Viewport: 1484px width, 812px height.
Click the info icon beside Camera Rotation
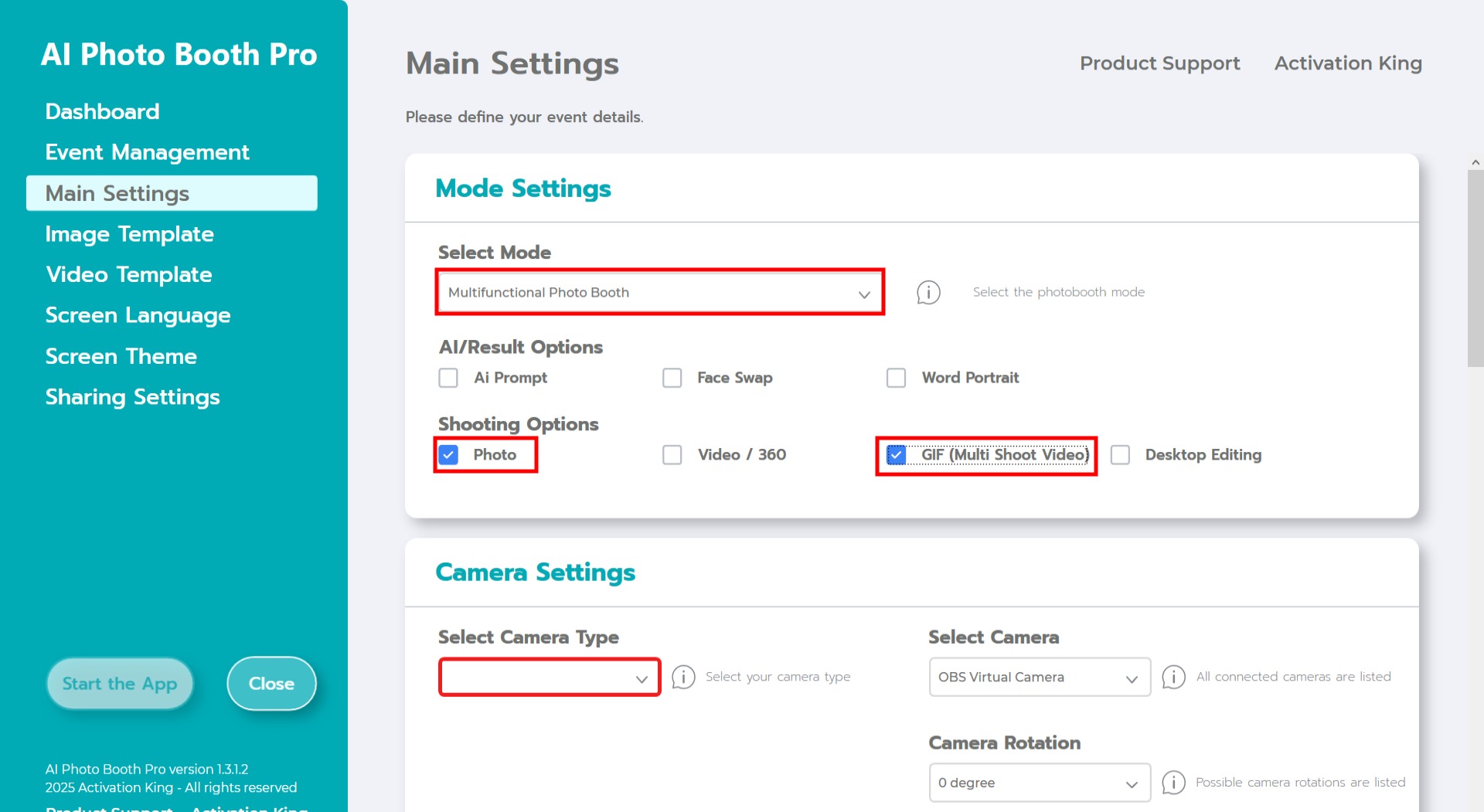click(x=1173, y=782)
